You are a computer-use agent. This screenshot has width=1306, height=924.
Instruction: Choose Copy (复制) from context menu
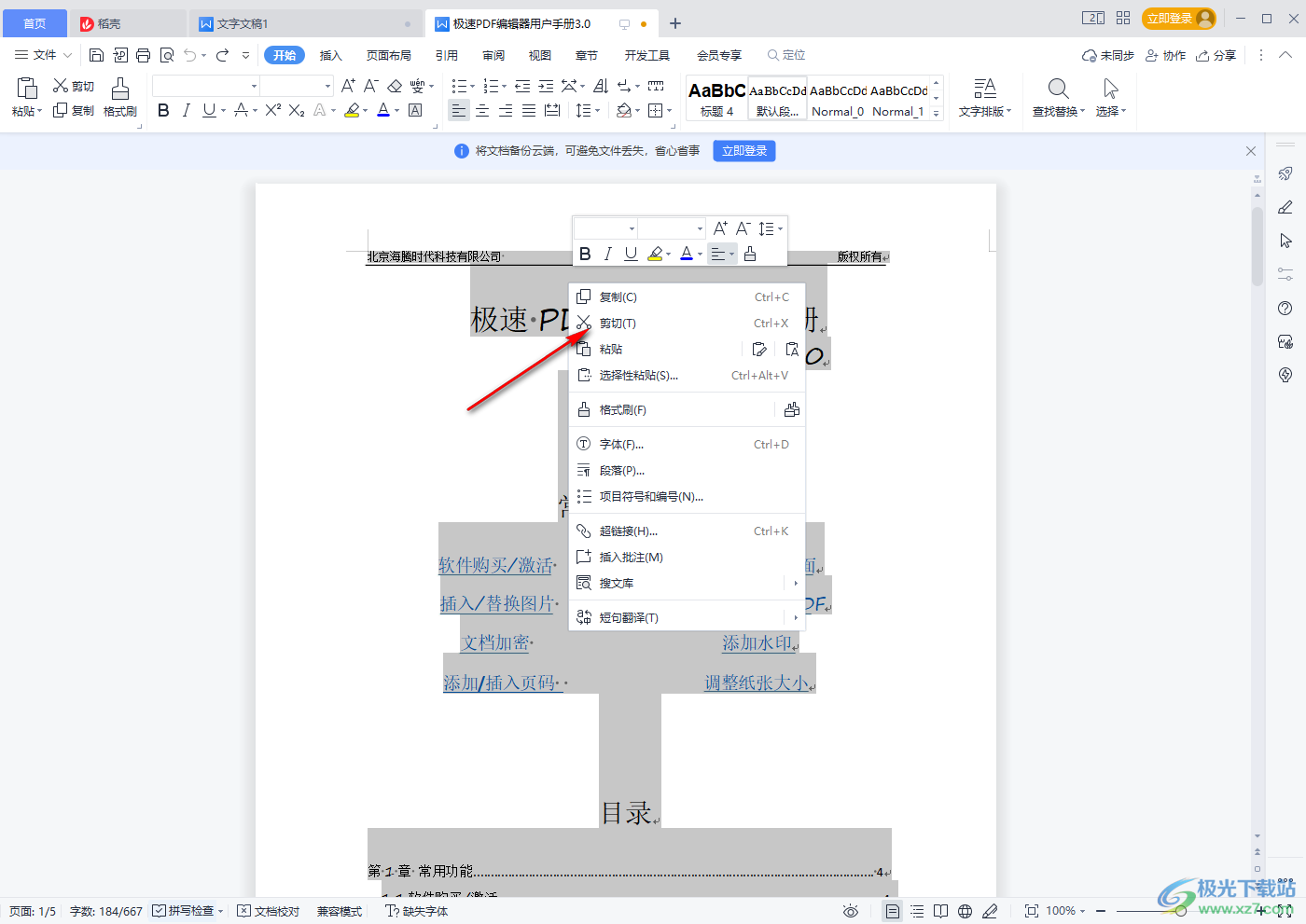click(x=688, y=297)
